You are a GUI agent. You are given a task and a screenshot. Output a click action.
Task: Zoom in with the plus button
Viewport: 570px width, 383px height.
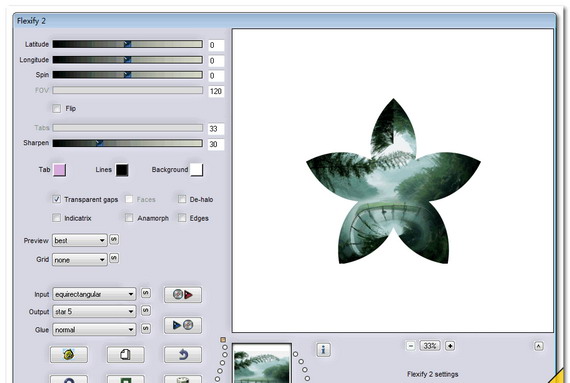[x=450, y=346]
